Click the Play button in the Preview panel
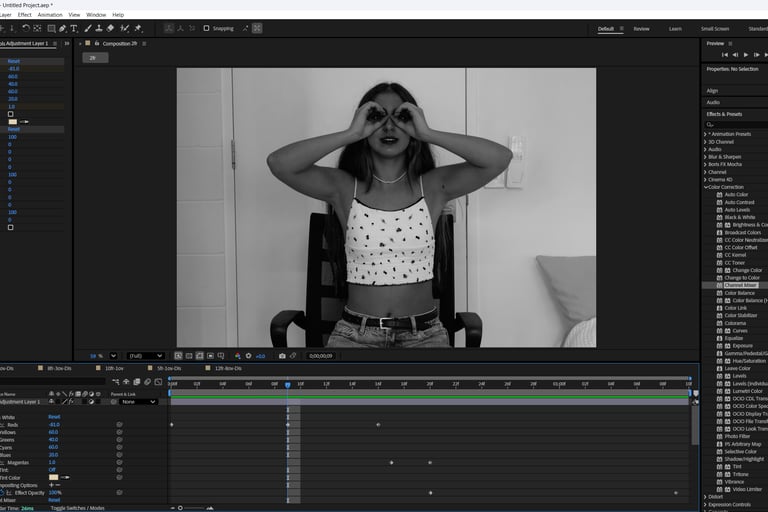The height and width of the screenshot is (512, 768). tap(745, 55)
